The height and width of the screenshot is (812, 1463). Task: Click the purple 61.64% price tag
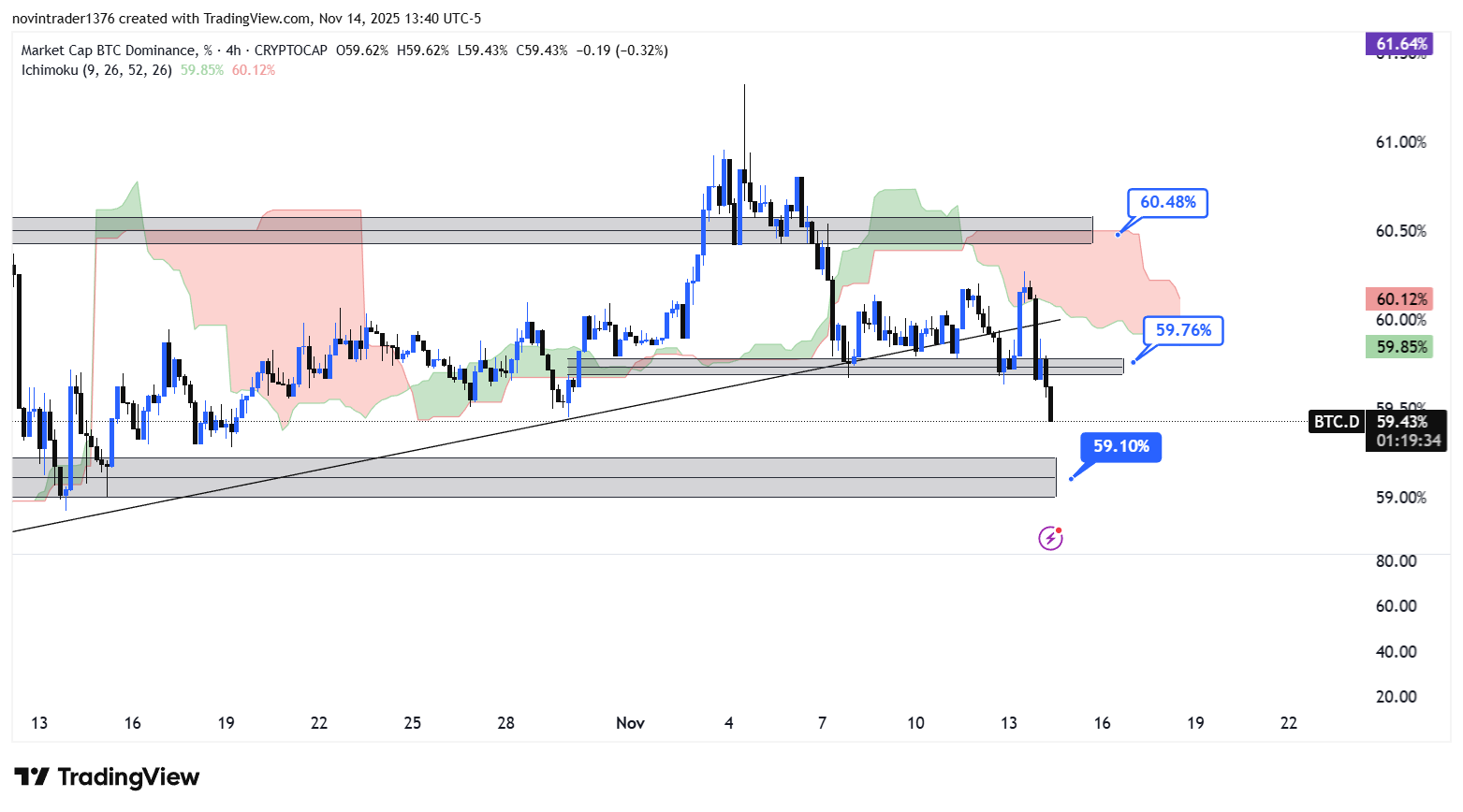pos(1400,44)
